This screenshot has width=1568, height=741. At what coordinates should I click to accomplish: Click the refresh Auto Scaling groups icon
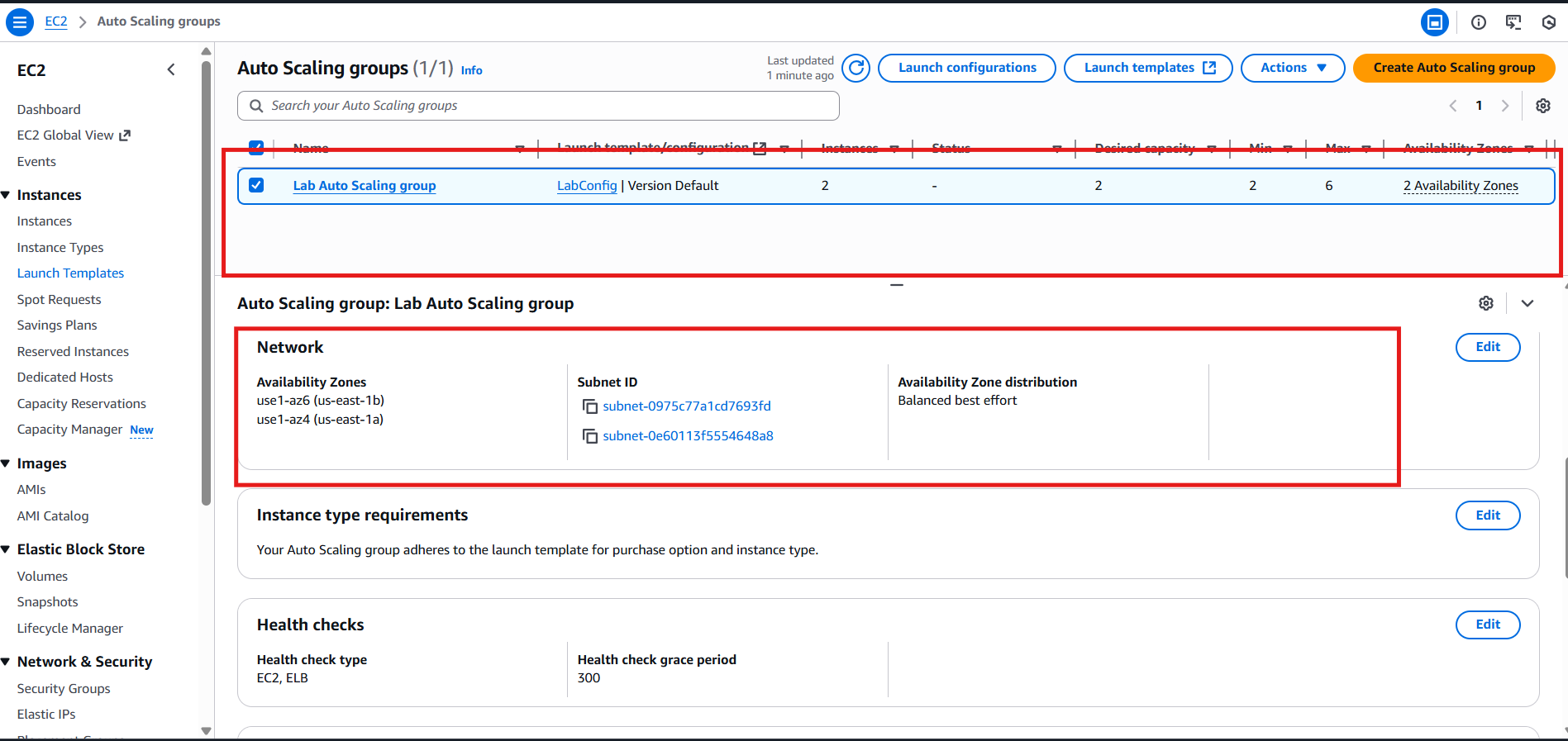coord(856,68)
